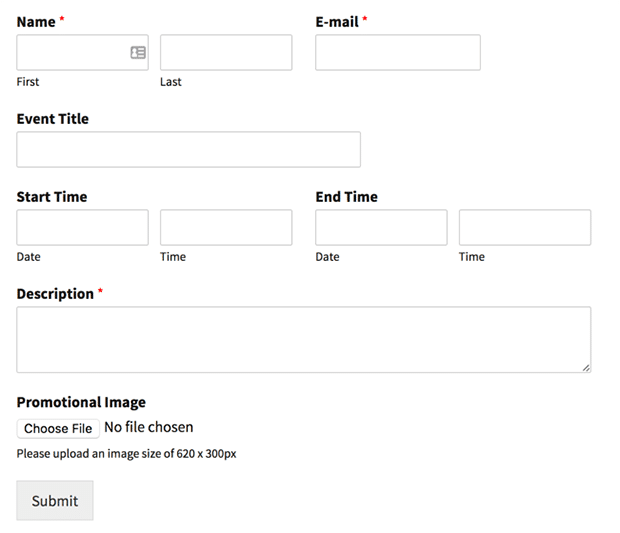Click the Event Title label
This screenshot has height=533, width=620.
(x=53, y=119)
